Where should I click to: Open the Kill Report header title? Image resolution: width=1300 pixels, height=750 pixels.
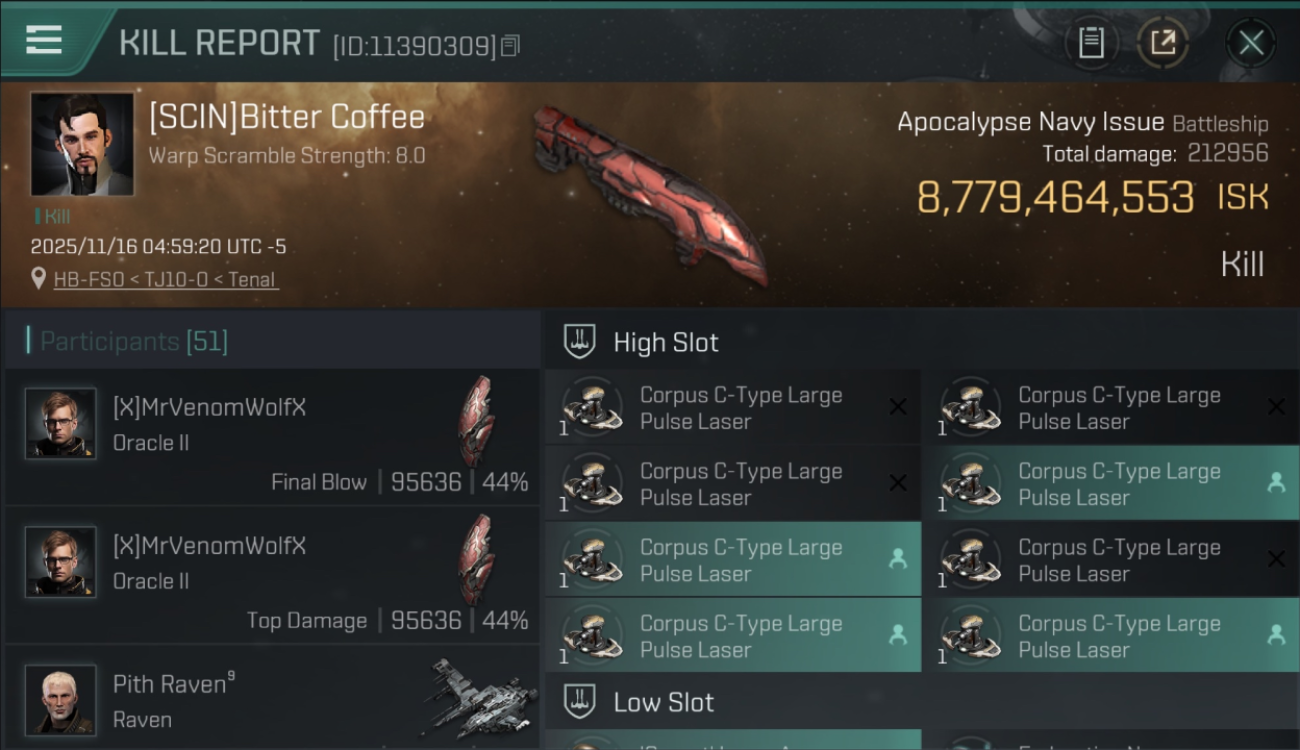(219, 43)
